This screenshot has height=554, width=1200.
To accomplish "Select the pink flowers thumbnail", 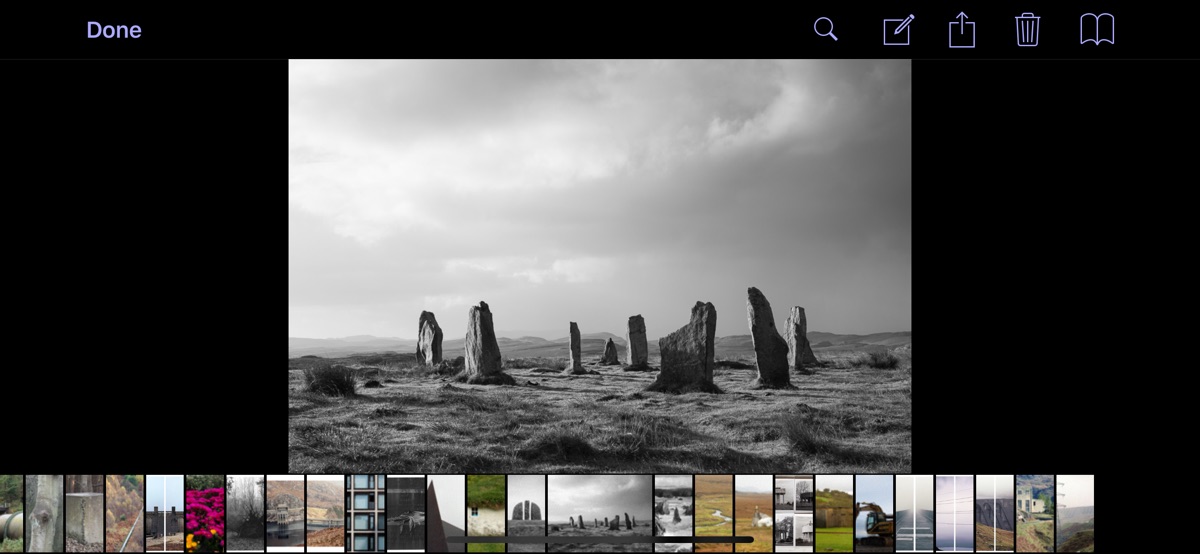I will [204, 513].
